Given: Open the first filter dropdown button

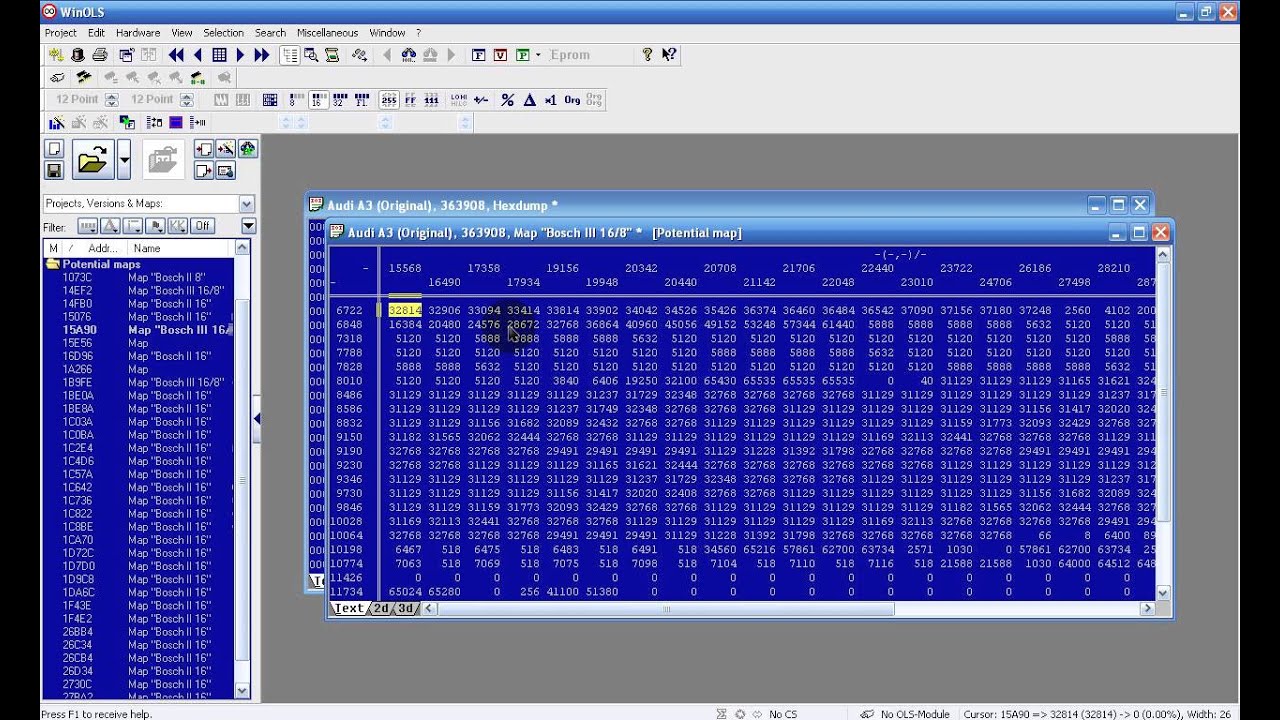Looking at the screenshot, I should point(88,226).
